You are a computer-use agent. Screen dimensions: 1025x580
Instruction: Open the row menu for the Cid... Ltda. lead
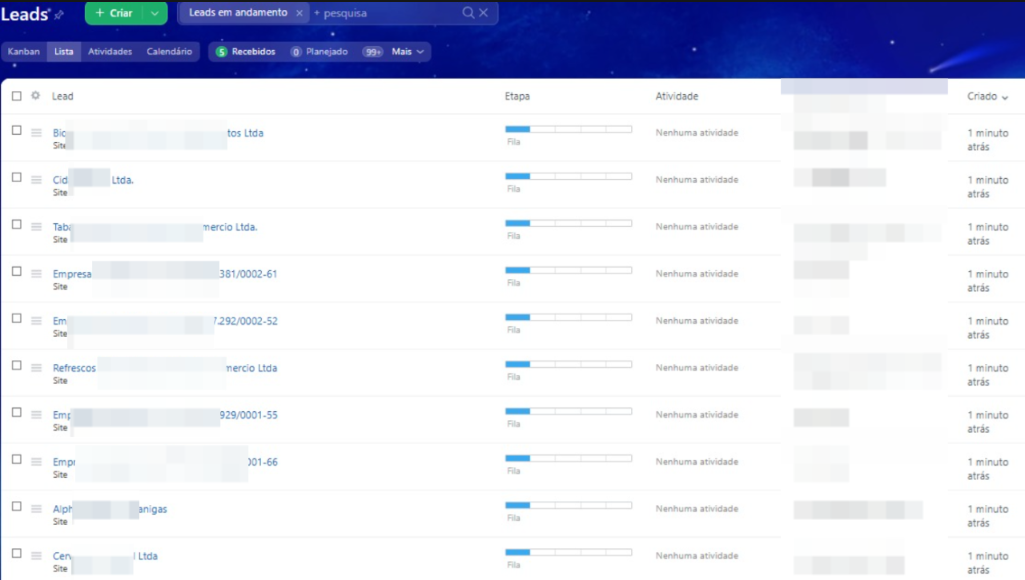36,180
